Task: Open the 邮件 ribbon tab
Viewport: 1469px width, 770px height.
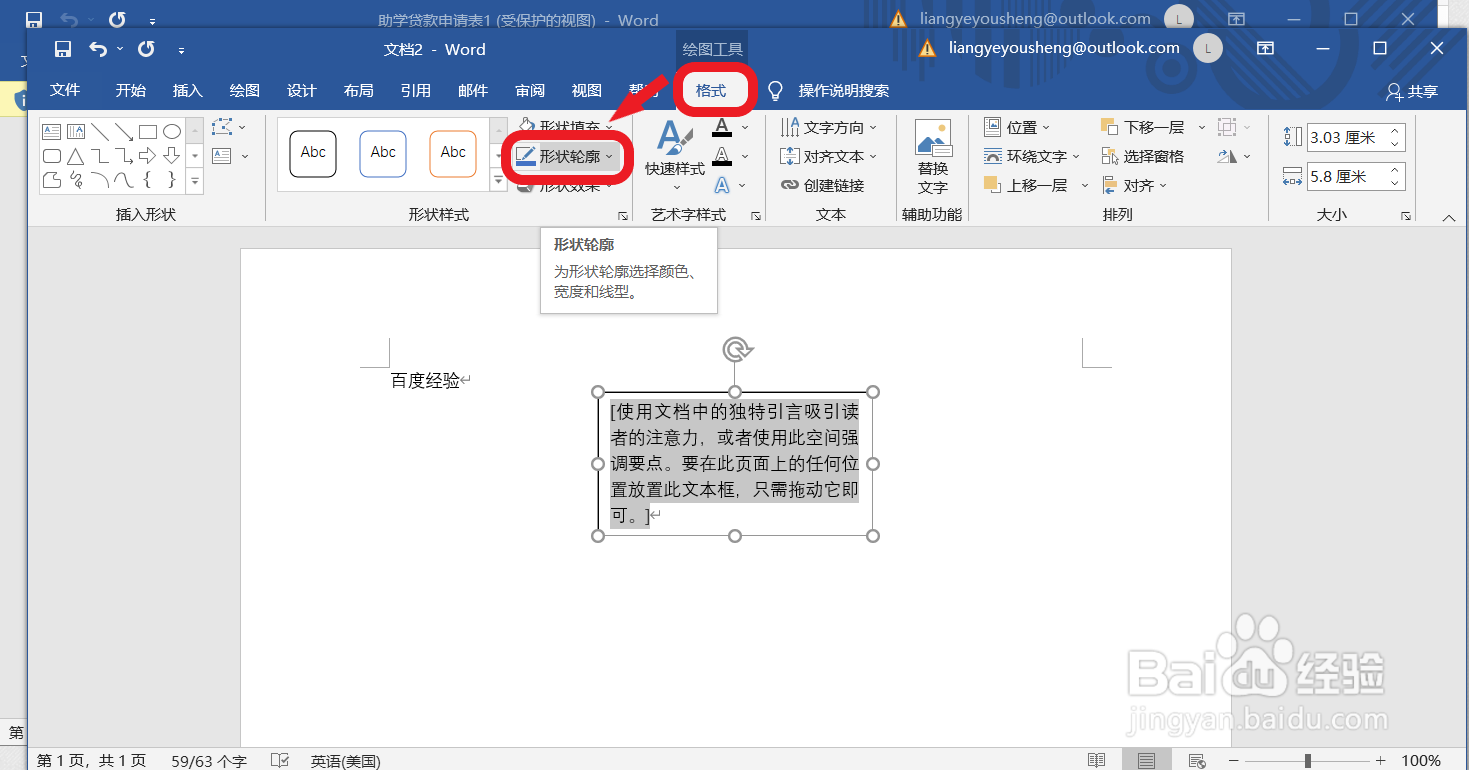Action: click(x=472, y=90)
